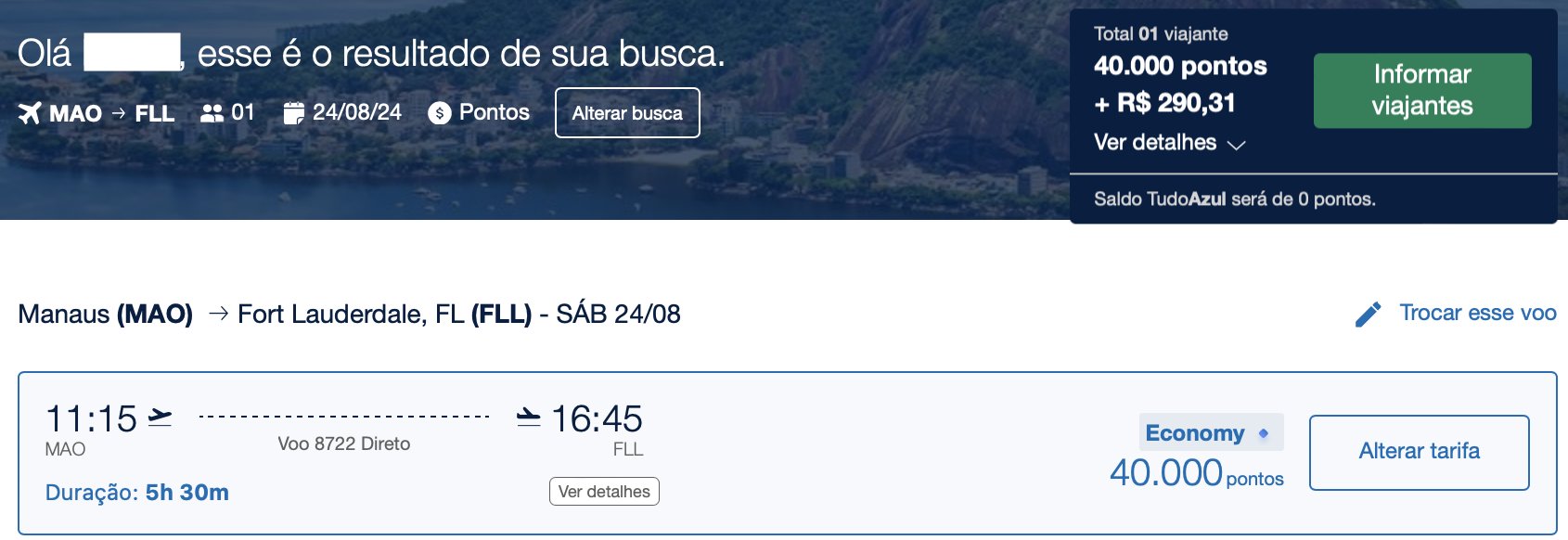Click the Pontos coin icon
This screenshot has width=1568, height=540.
click(x=440, y=113)
